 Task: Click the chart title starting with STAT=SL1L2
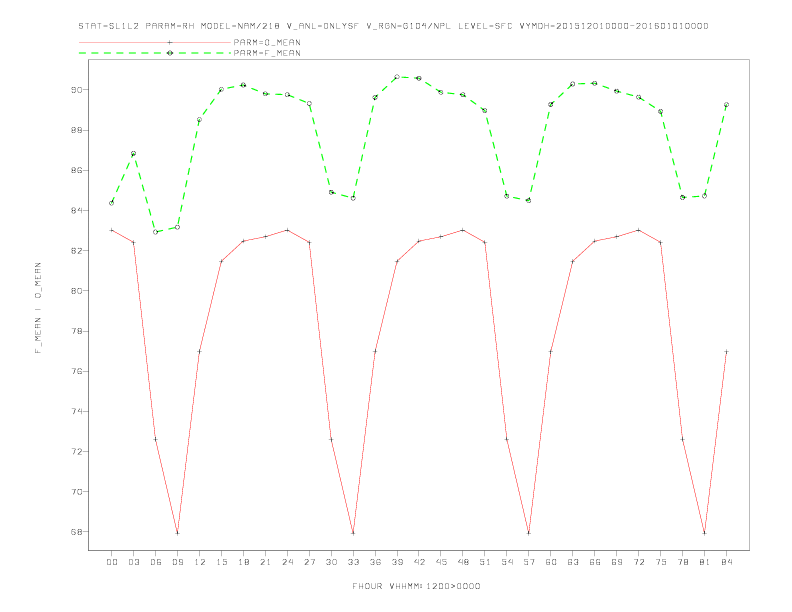click(393, 26)
